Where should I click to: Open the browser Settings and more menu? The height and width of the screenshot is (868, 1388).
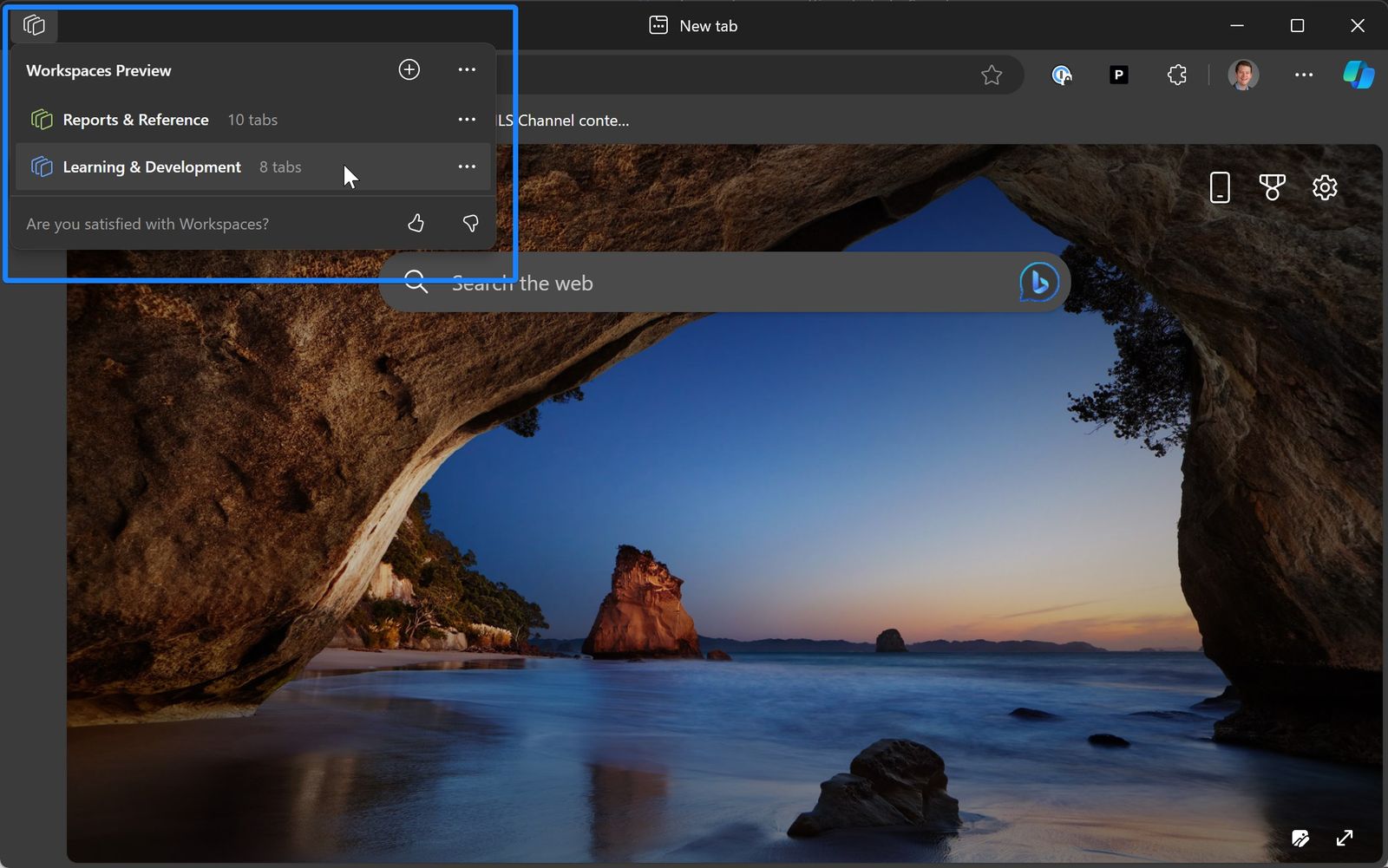1304,75
